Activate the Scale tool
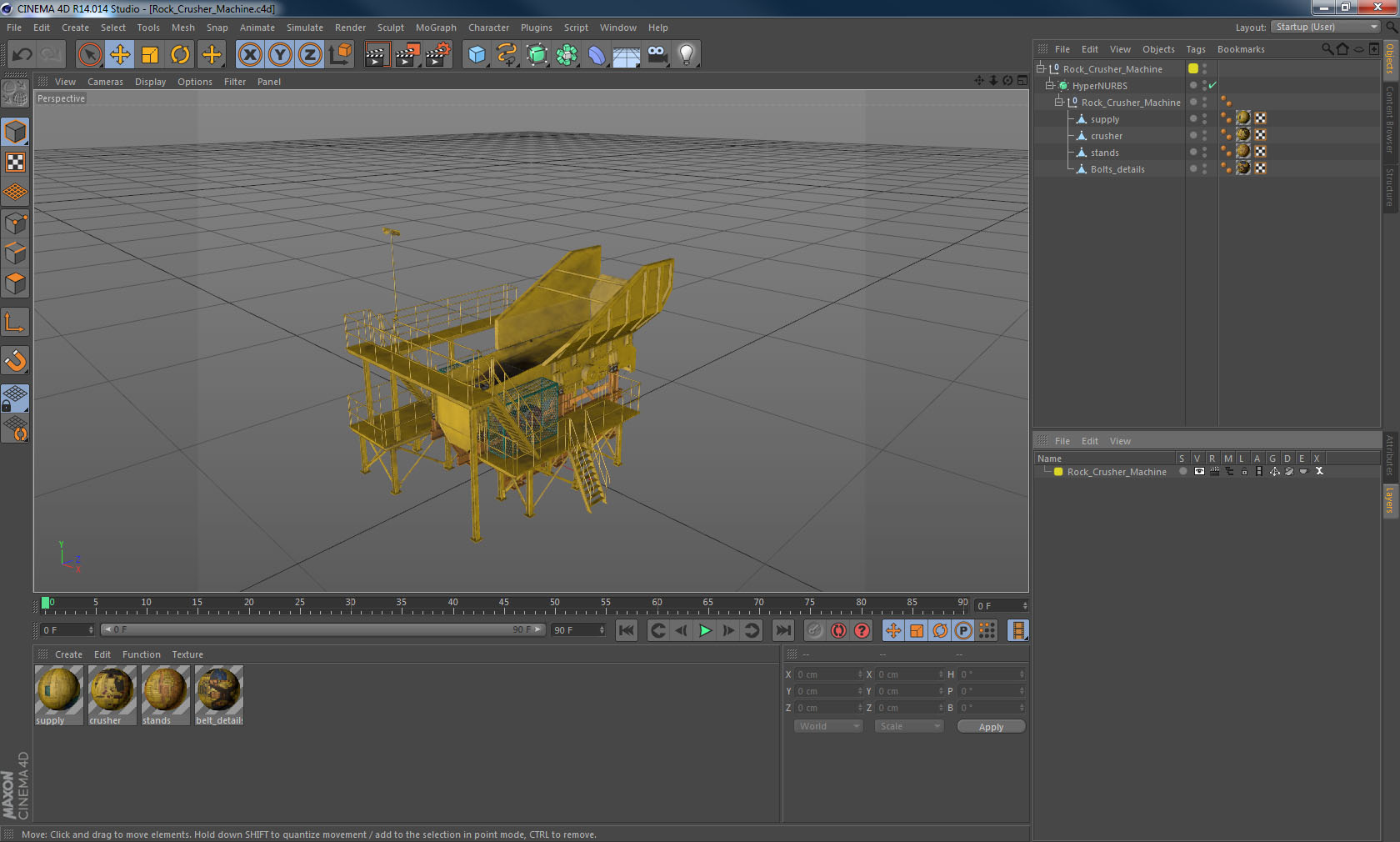 (x=150, y=55)
